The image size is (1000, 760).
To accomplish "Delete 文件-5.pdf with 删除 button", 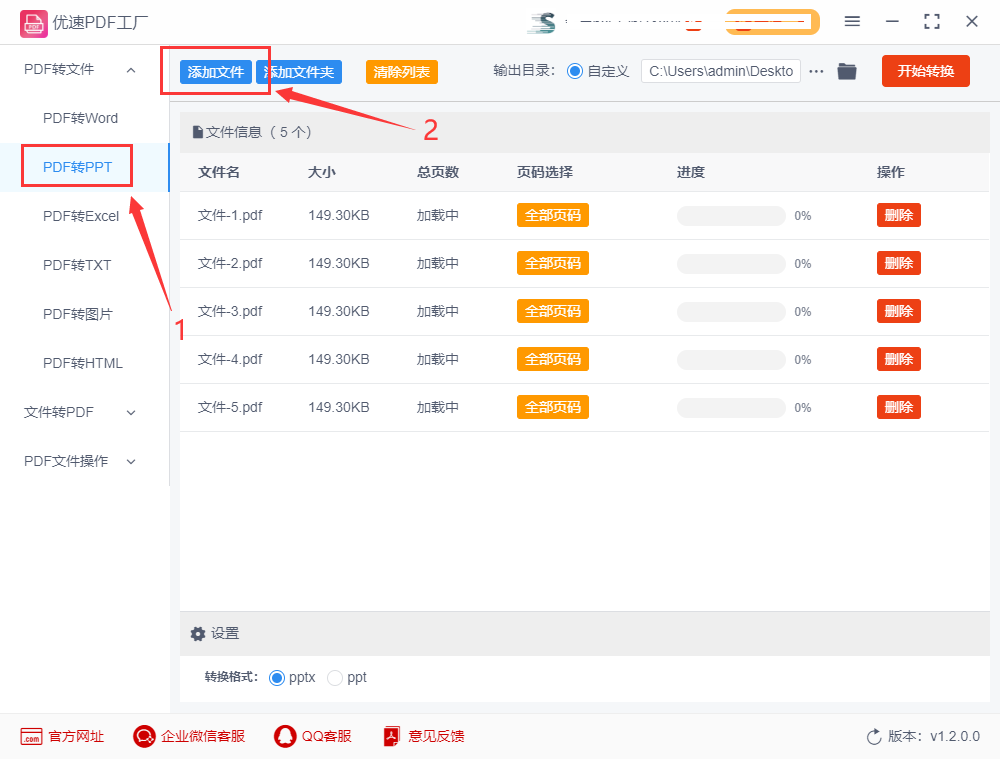I will pos(899,407).
